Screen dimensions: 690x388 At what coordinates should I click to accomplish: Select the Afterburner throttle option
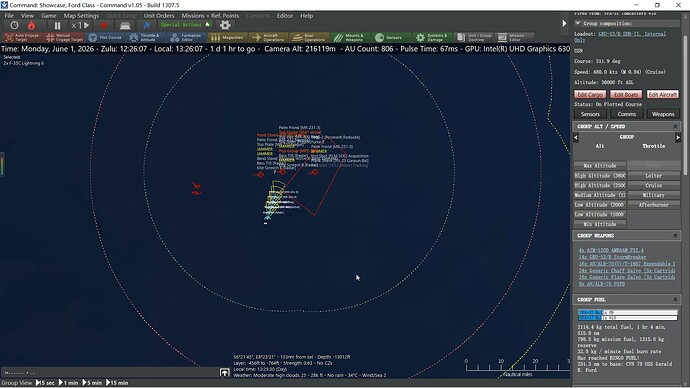[653, 205]
